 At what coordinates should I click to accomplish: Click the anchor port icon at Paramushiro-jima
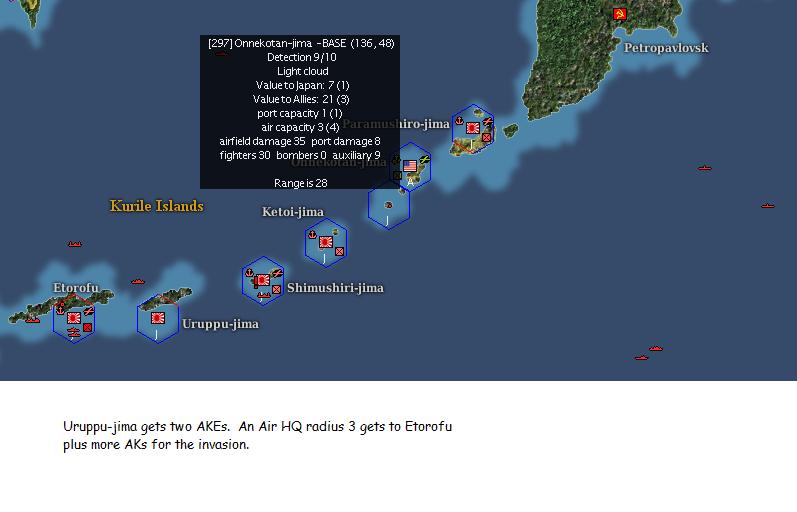click(x=458, y=121)
